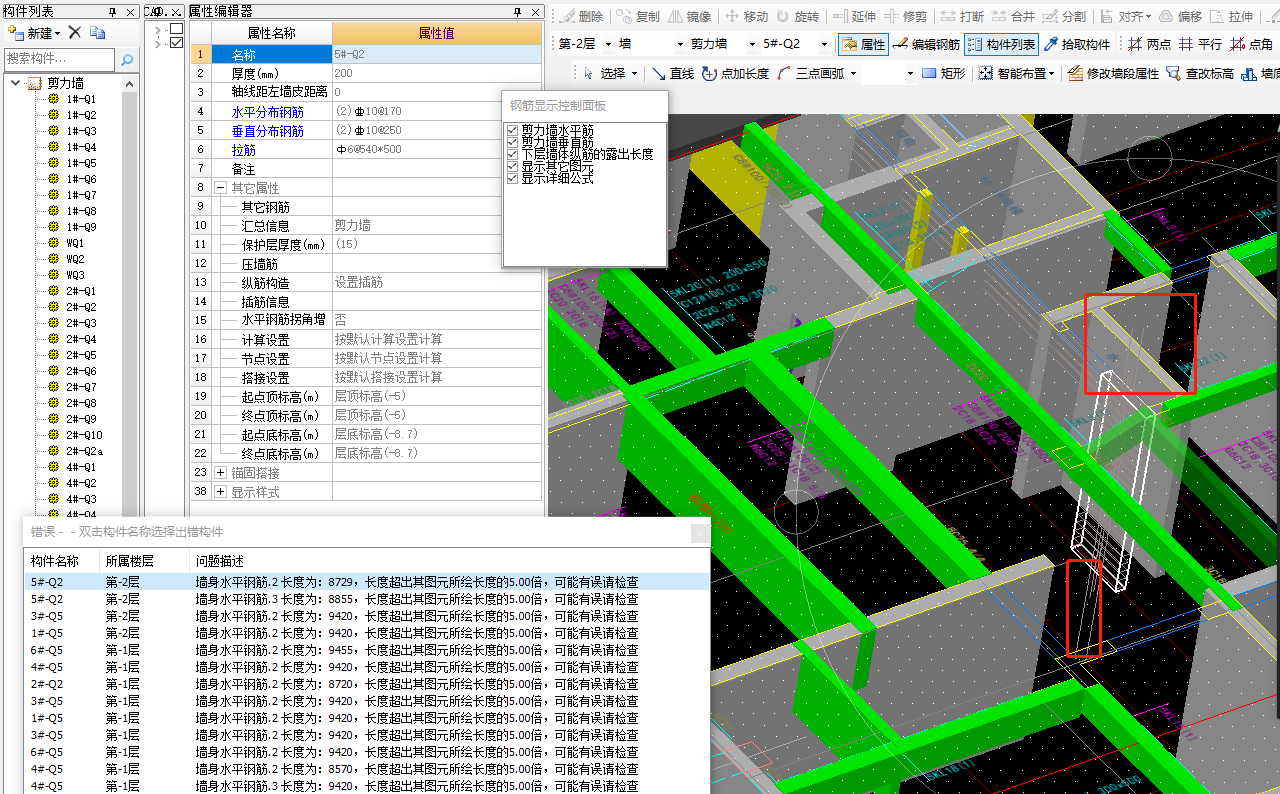Viewport: 1280px width, 794px height.
Task: Choose the 移动 move tool
Action: click(746, 16)
